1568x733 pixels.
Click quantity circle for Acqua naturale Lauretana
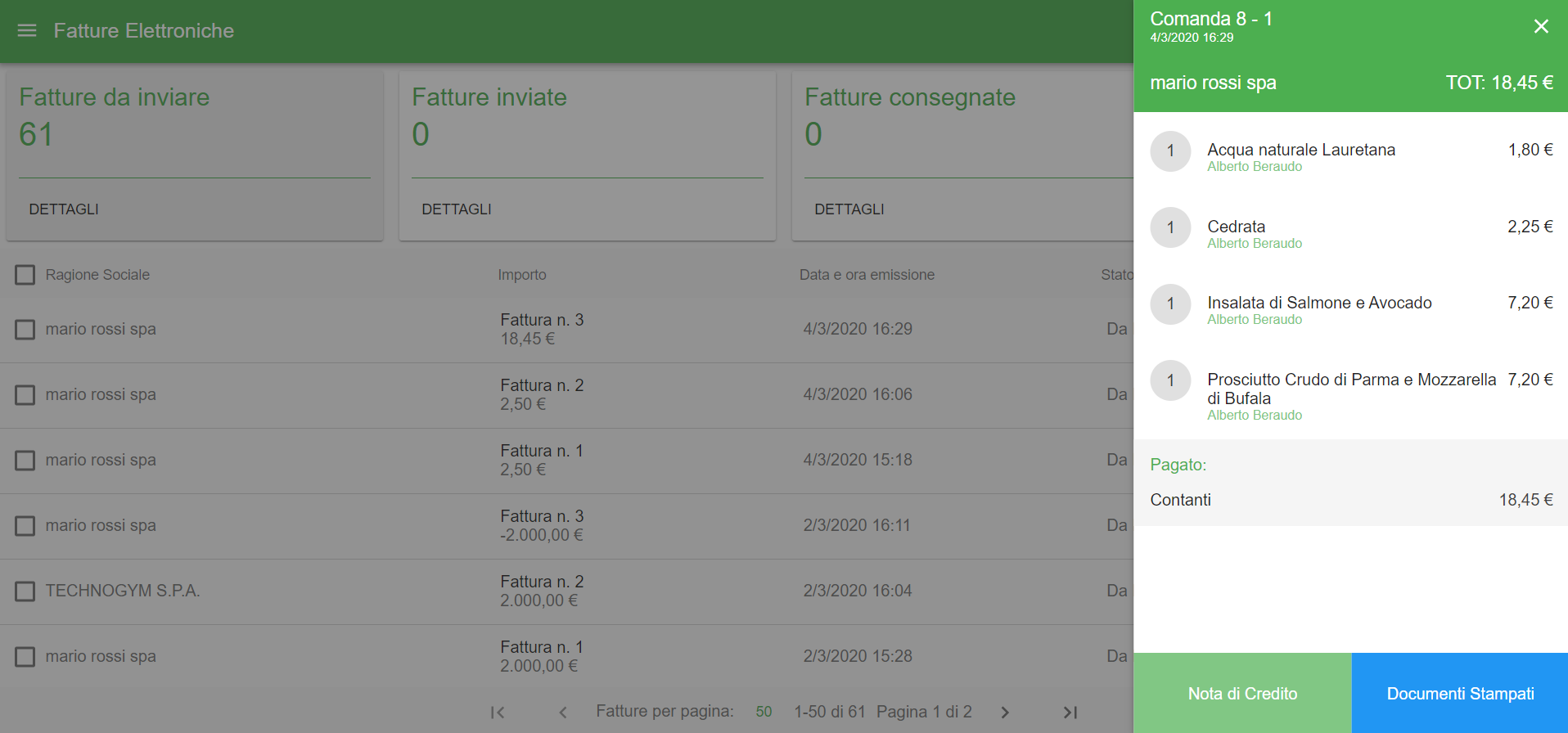(x=1170, y=151)
